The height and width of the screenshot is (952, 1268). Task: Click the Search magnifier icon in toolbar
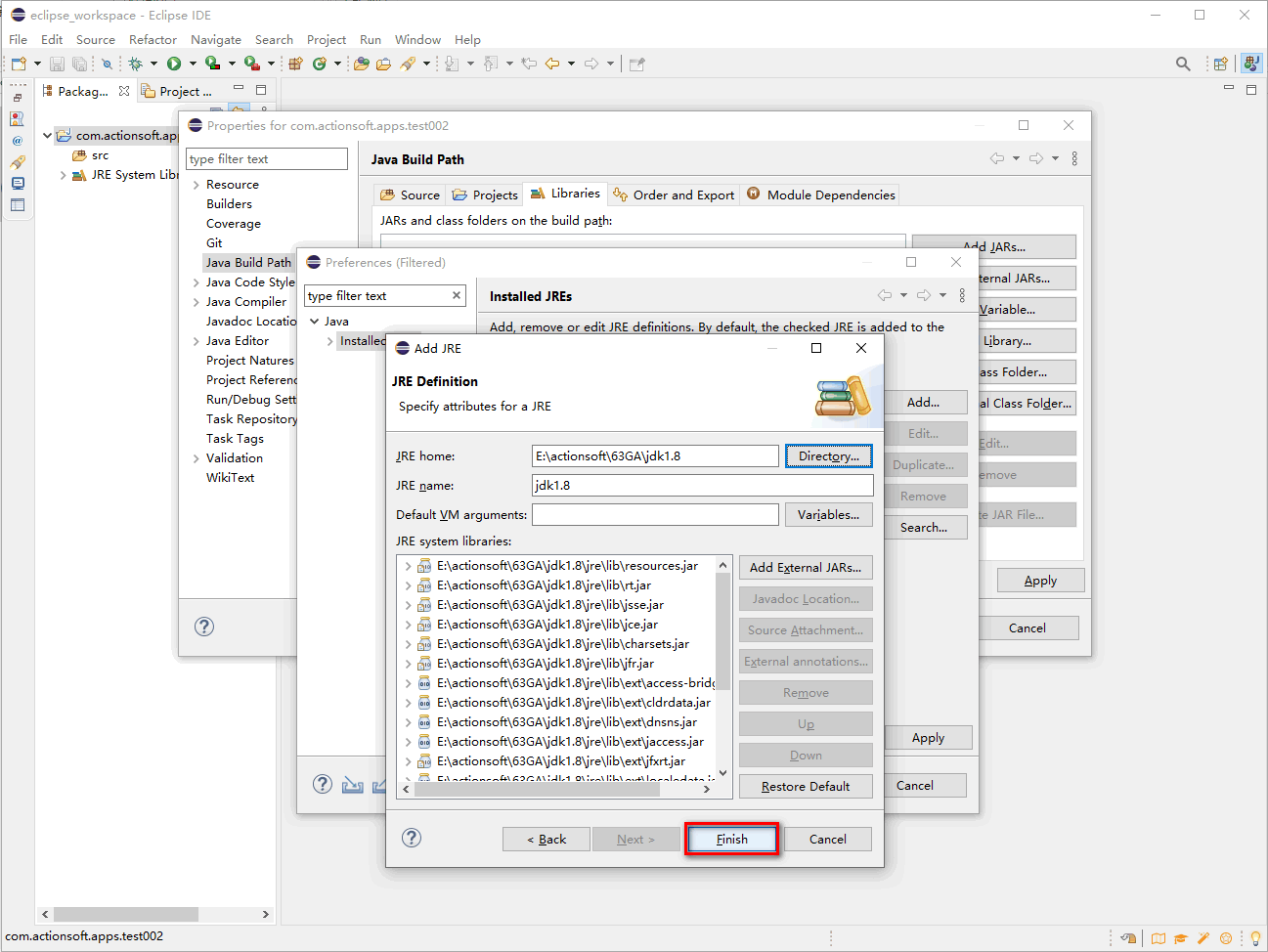pos(1183,64)
